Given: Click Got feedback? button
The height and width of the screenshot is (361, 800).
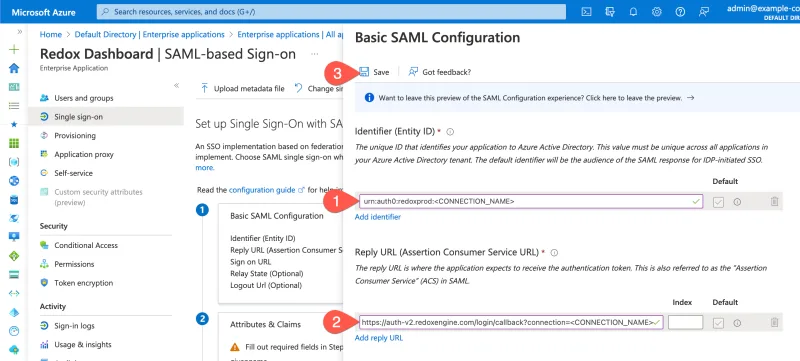Looking at the screenshot, I should pos(439,72).
